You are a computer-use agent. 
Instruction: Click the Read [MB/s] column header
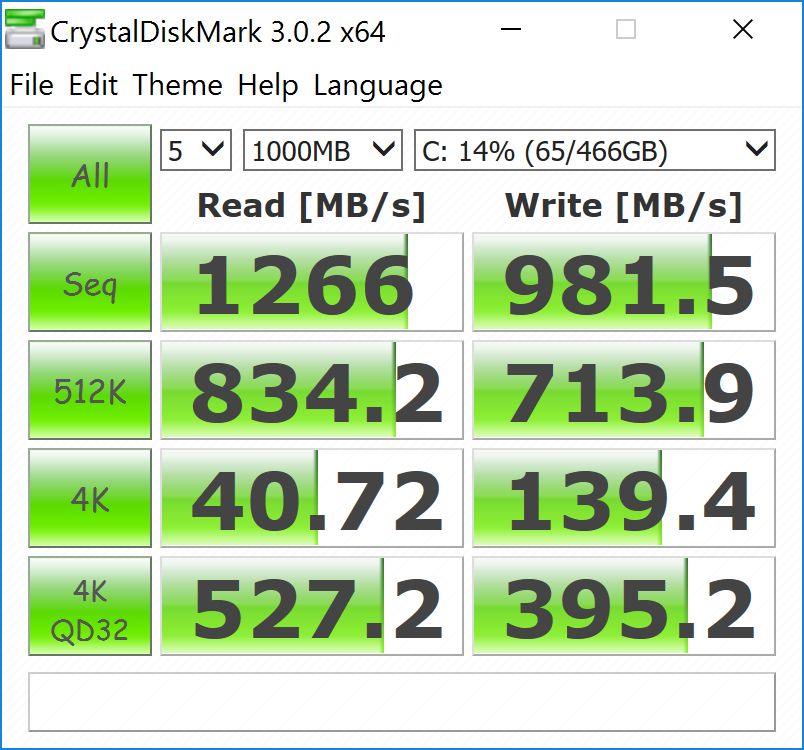[312, 206]
